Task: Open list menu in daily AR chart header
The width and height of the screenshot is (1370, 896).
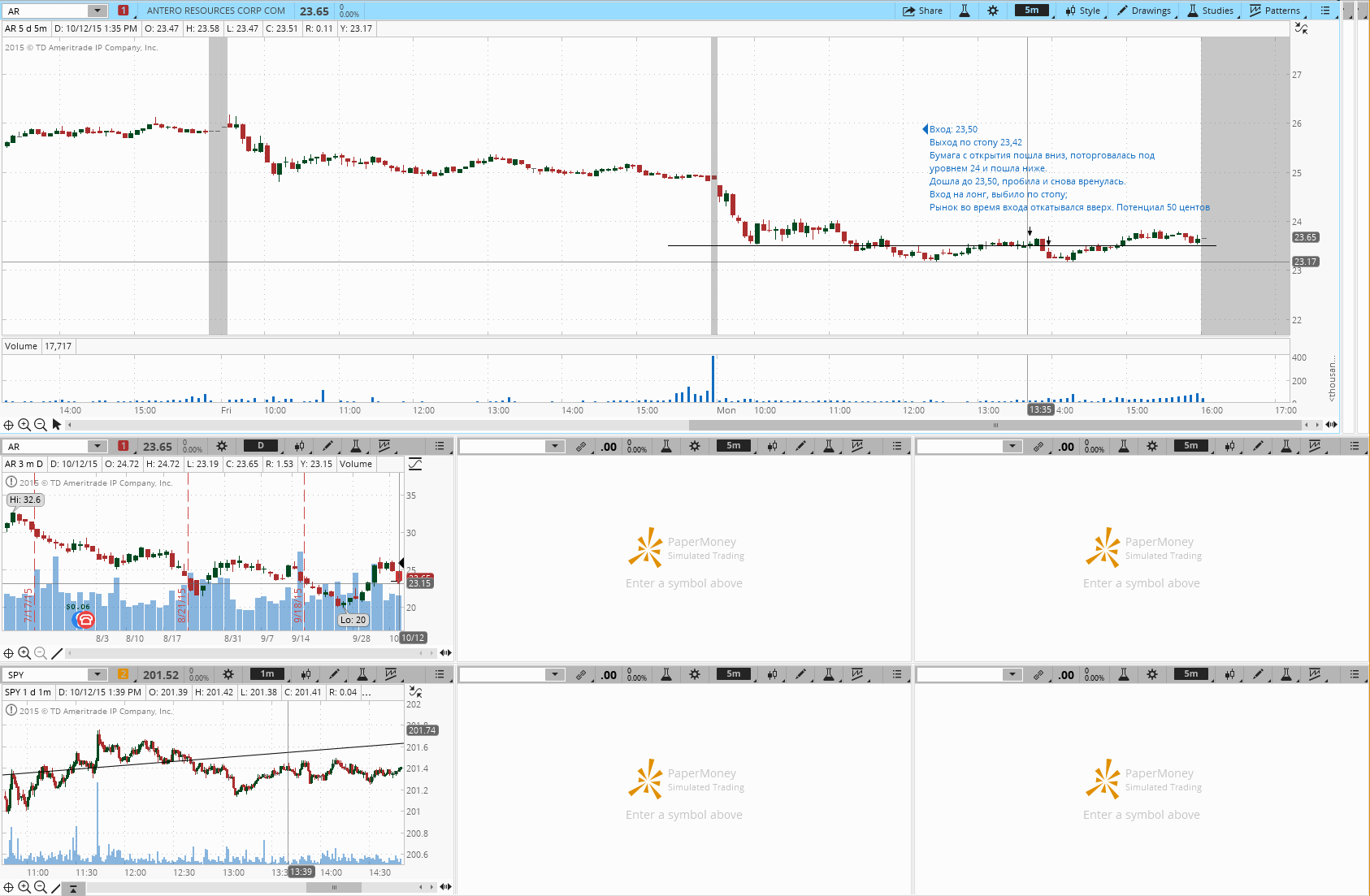Action: [440, 446]
